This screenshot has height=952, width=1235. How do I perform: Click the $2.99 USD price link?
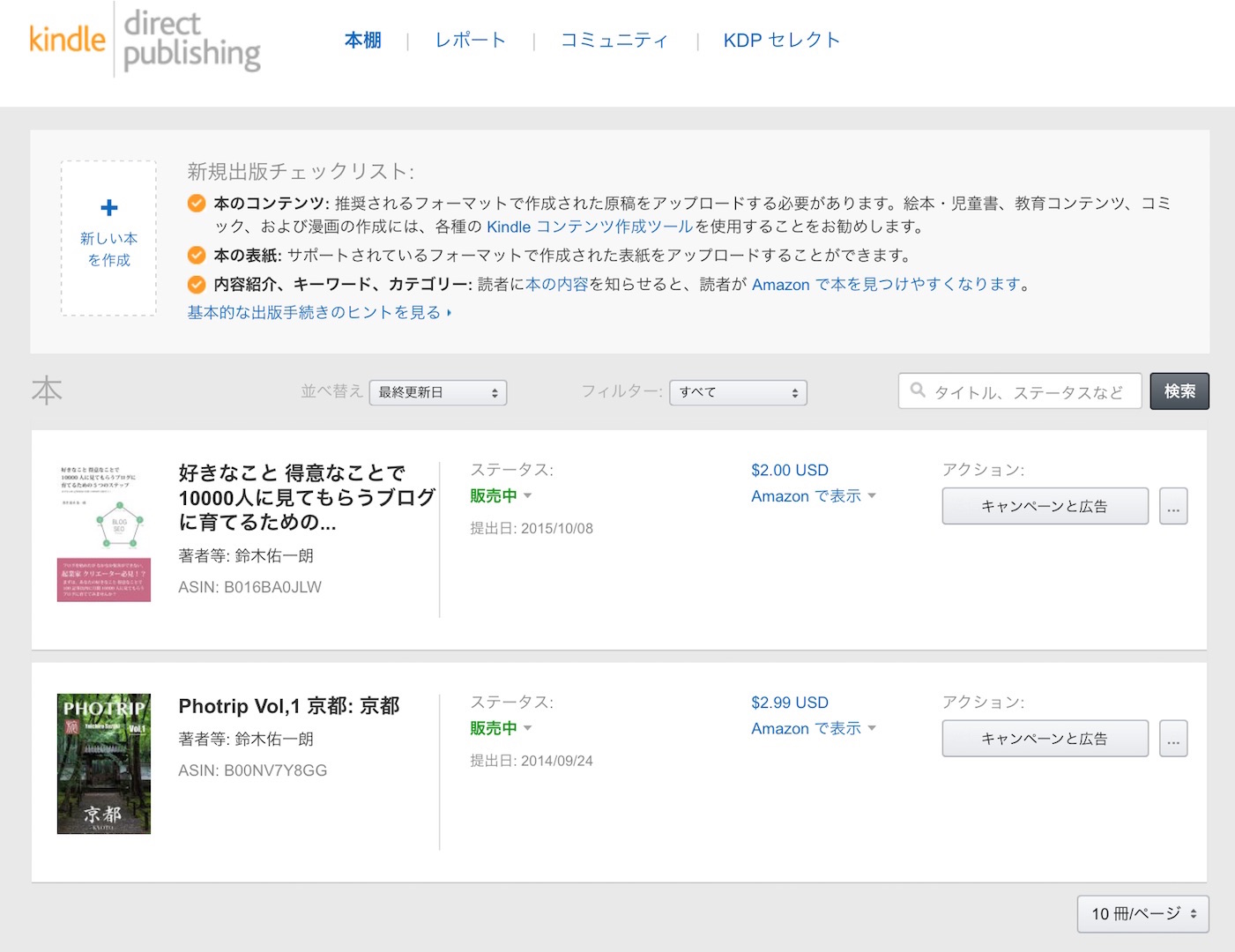pos(790,703)
